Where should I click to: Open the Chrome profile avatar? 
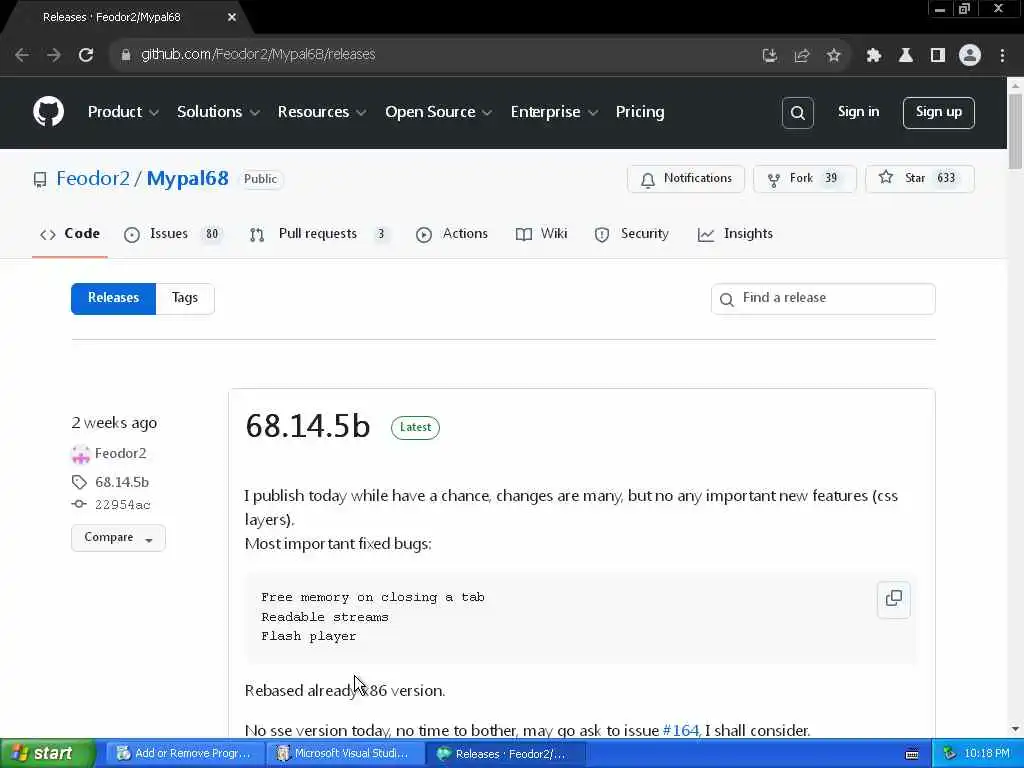click(x=970, y=56)
